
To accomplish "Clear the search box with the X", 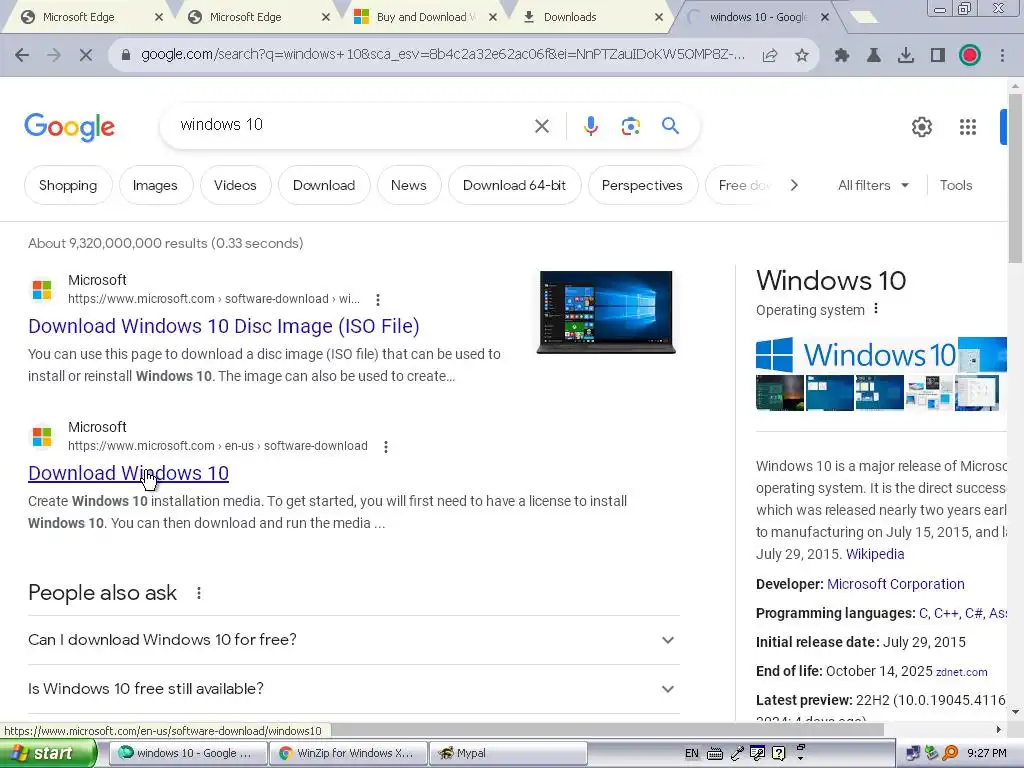I will 542,126.
